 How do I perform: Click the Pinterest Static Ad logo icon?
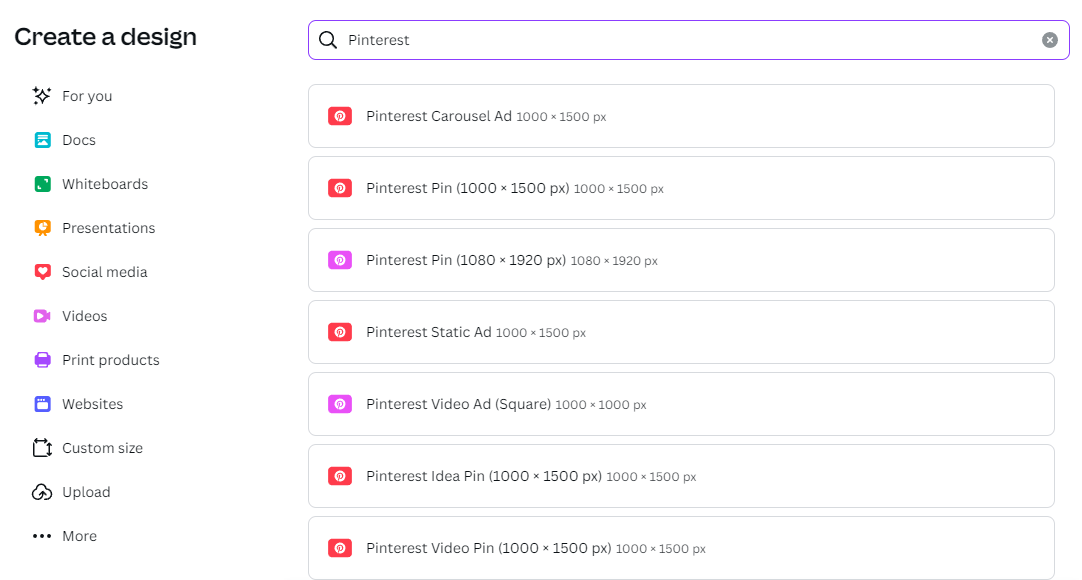click(x=340, y=332)
